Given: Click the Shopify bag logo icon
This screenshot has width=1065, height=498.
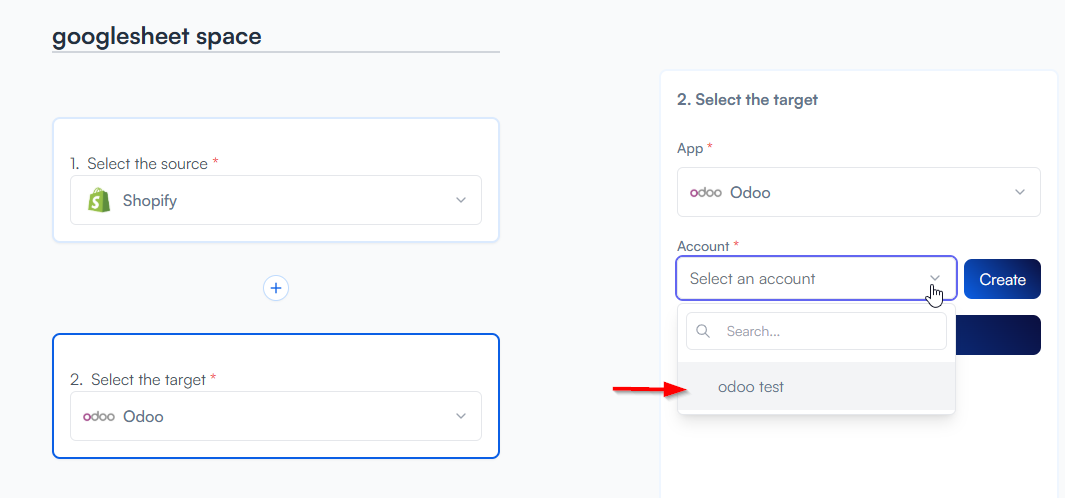Looking at the screenshot, I should click(x=98, y=200).
